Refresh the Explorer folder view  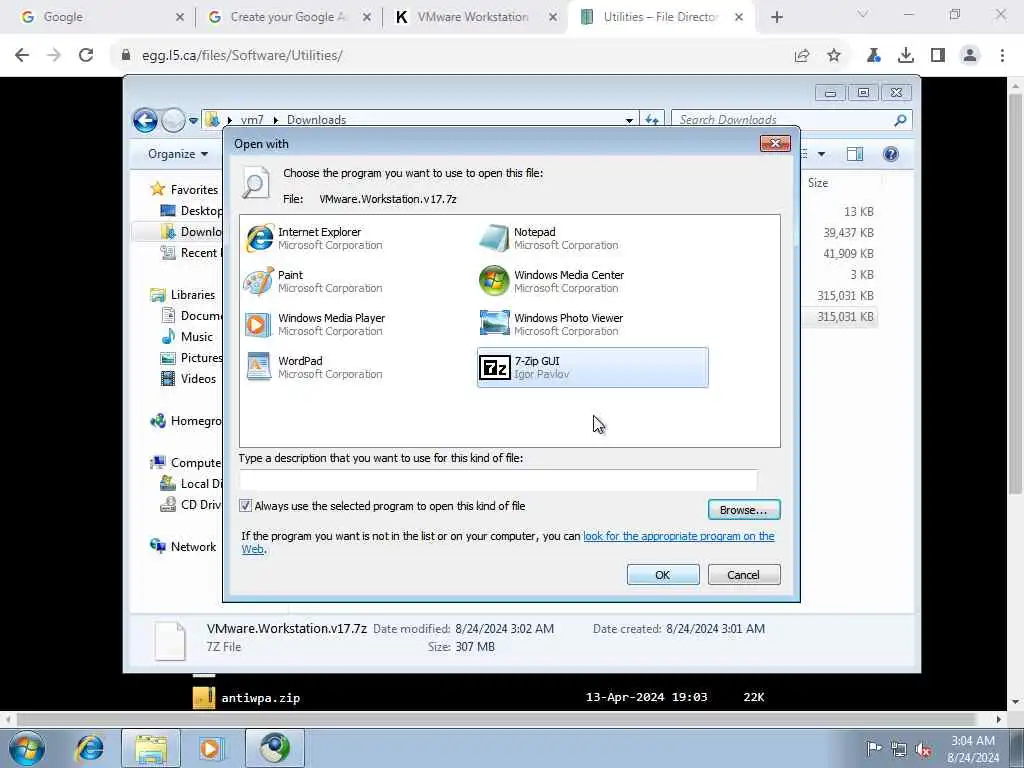[652, 120]
